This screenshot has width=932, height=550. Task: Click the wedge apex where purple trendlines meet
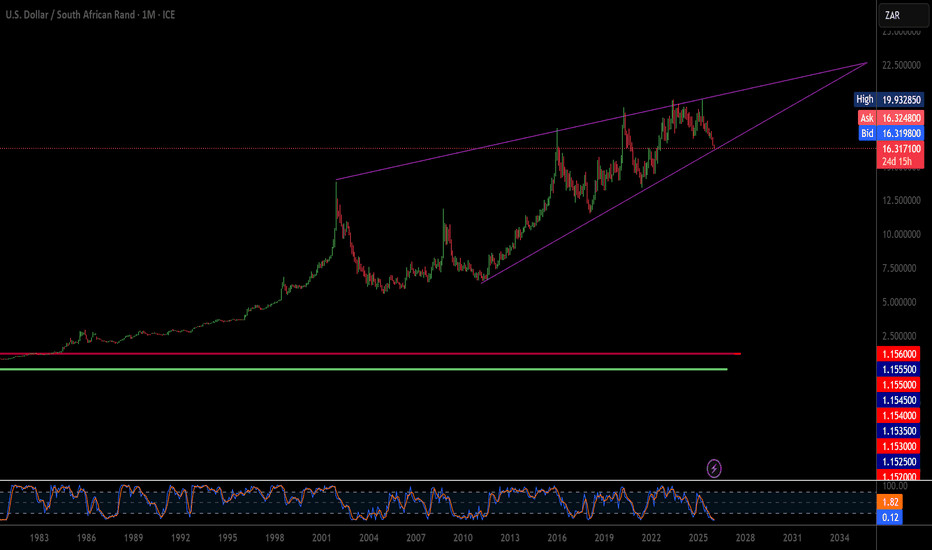pyautogui.click(x=865, y=63)
